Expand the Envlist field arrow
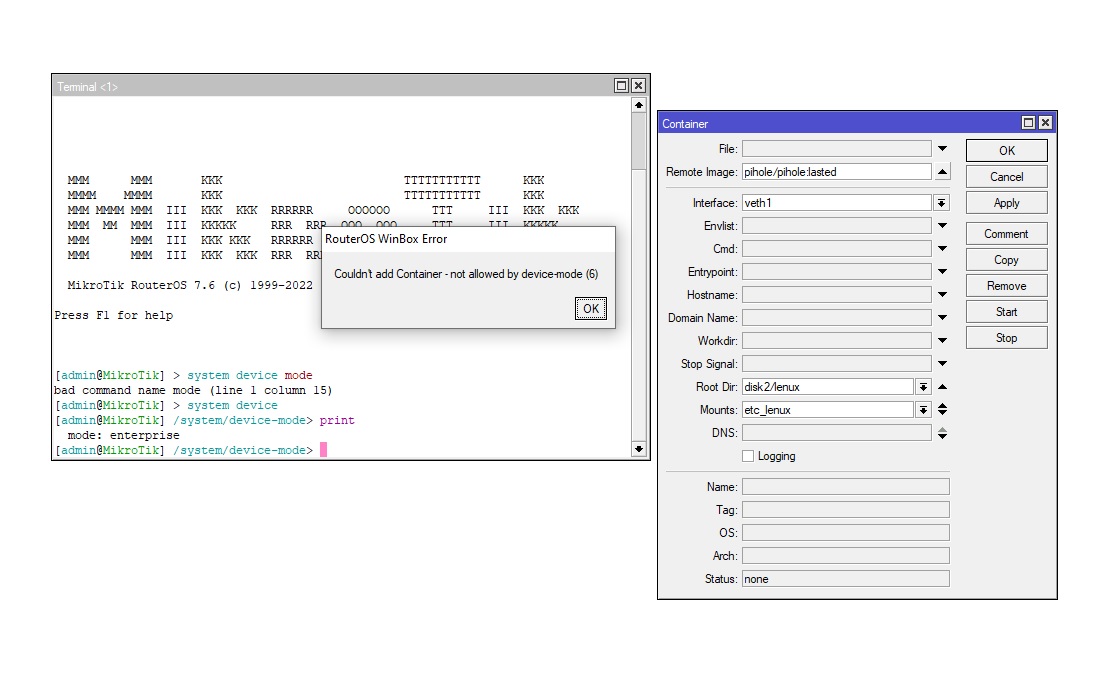The height and width of the screenshot is (689, 1095). pyautogui.click(x=942, y=225)
